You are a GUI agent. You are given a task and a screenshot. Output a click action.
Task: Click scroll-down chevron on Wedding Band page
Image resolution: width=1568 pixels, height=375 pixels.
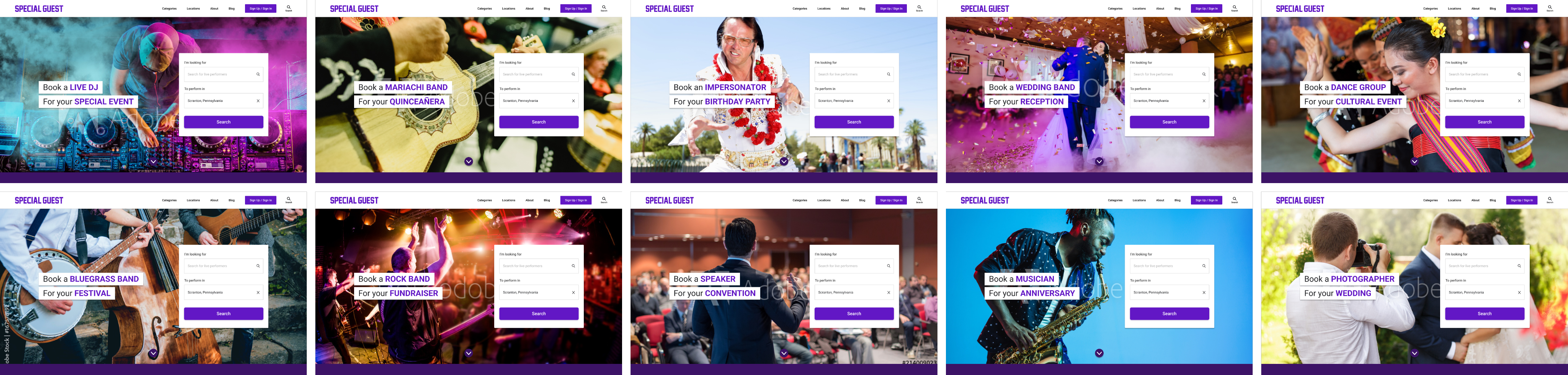click(1099, 161)
